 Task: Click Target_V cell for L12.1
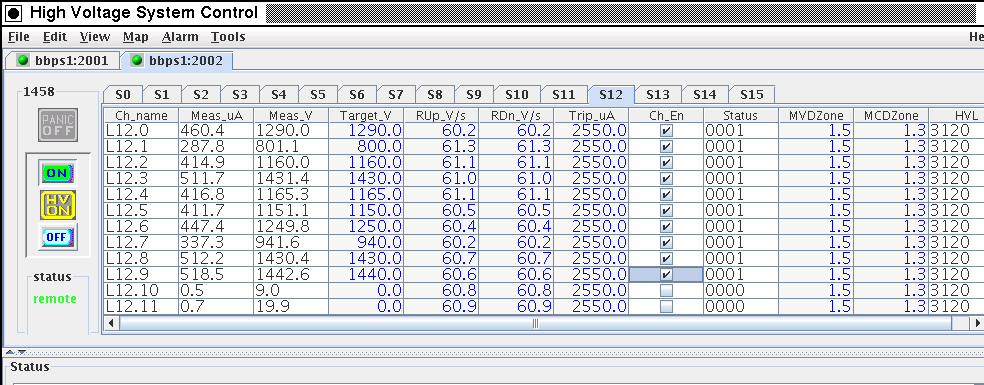(x=366, y=147)
